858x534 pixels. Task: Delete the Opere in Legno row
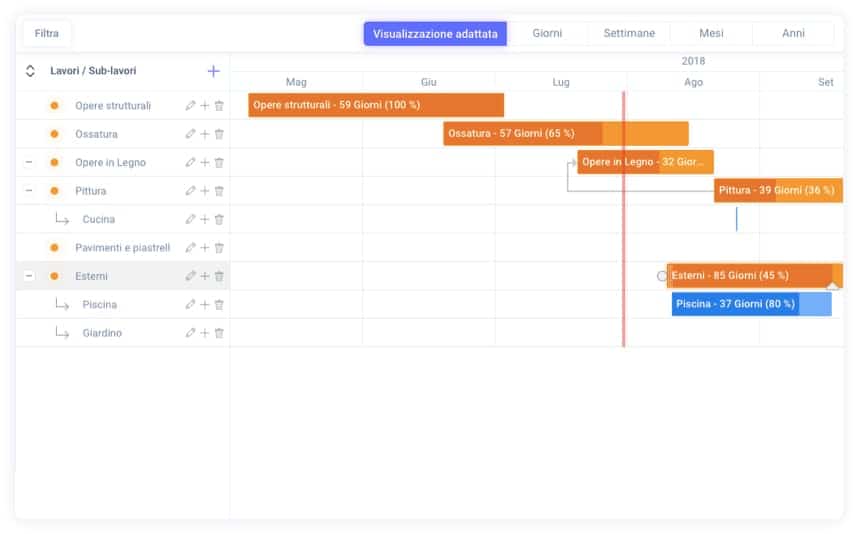click(219, 162)
